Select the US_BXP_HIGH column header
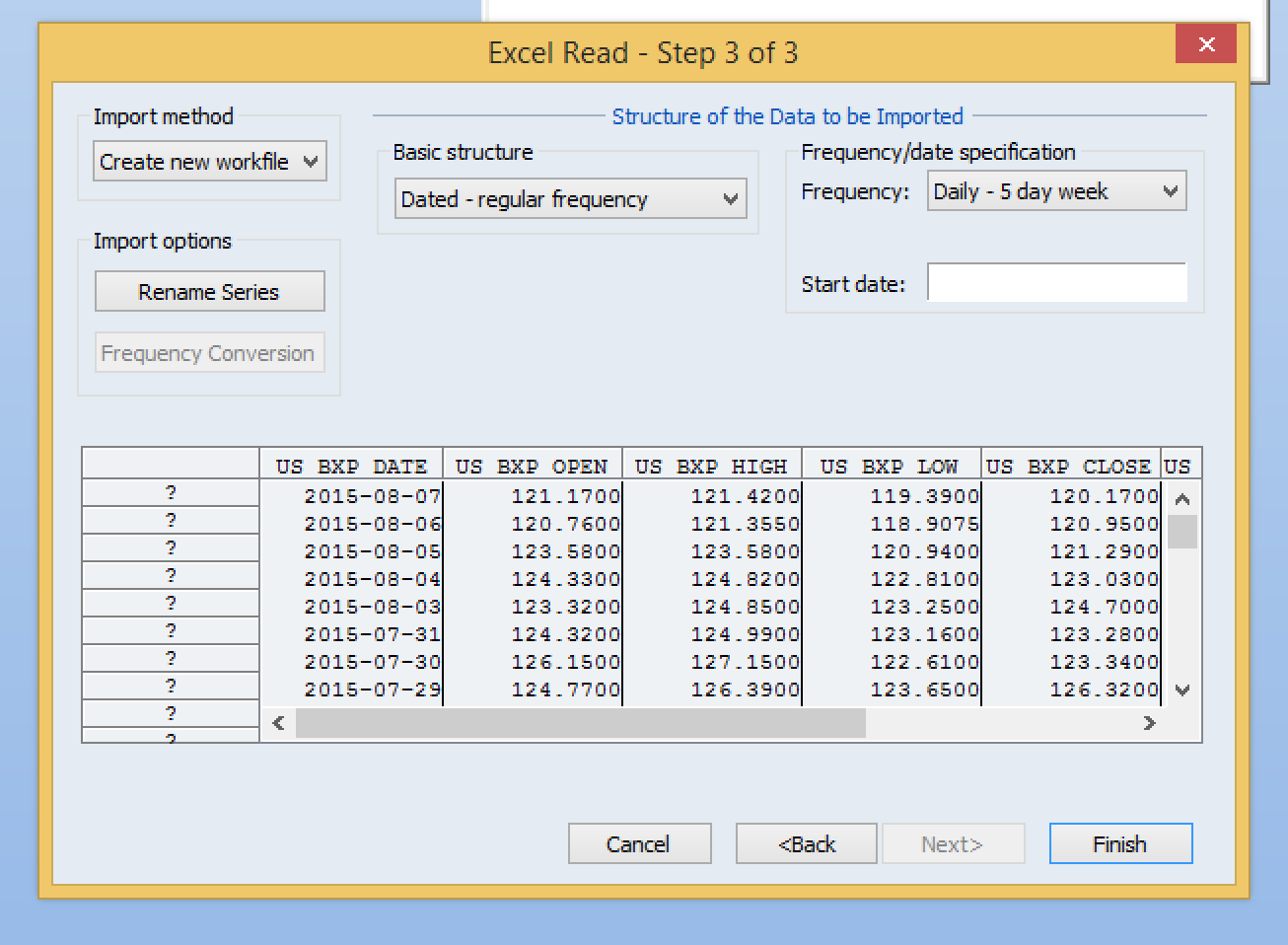The image size is (1288, 945). tap(711, 466)
